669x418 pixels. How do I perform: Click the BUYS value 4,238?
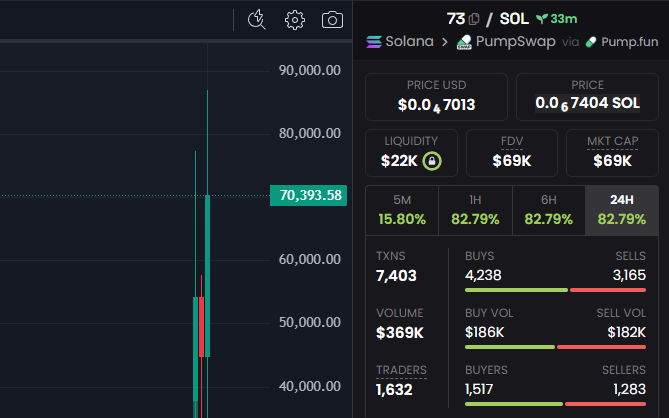click(483, 276)
